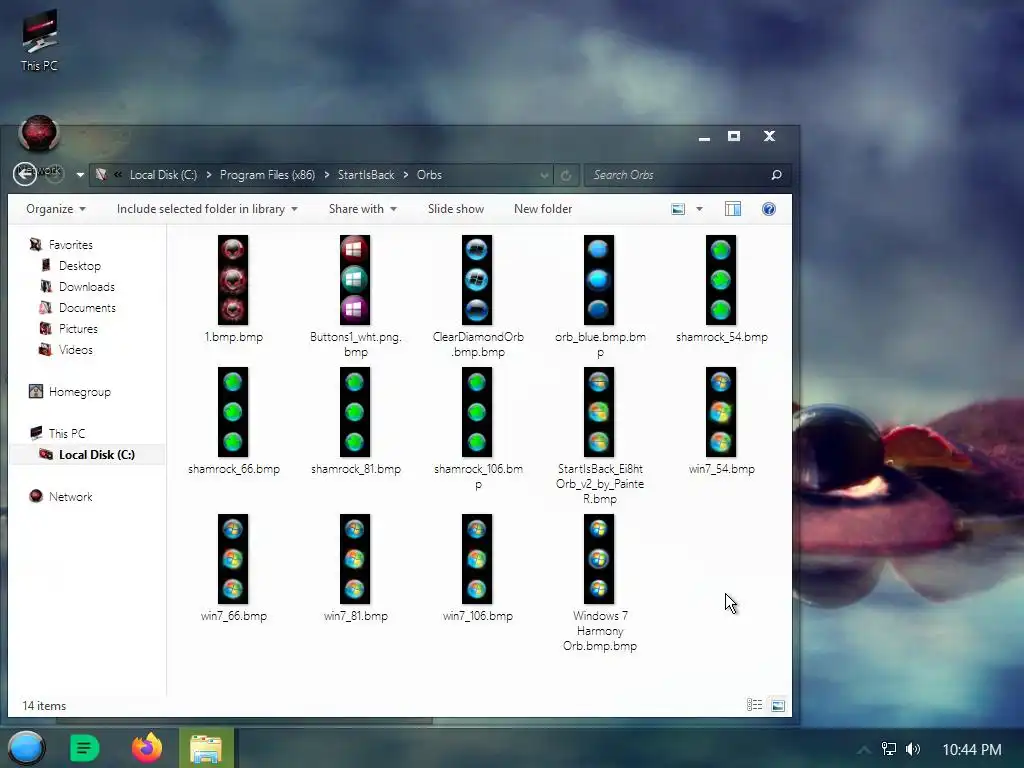Screen dimensions: 1024x768
Task: Toggle the preview pane
Action: tap(733, 209)
